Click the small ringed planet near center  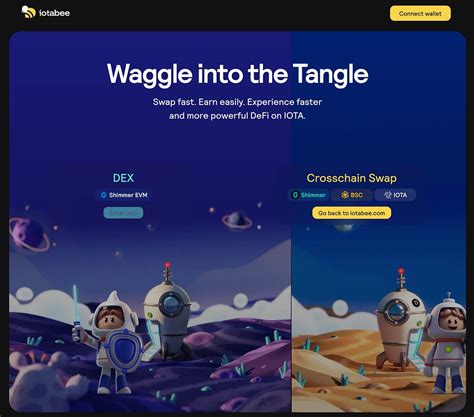click(x=237, y=220)
